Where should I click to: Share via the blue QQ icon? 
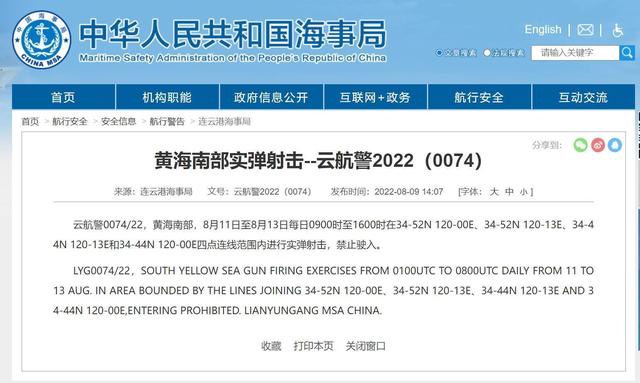(x=615, y=145)
